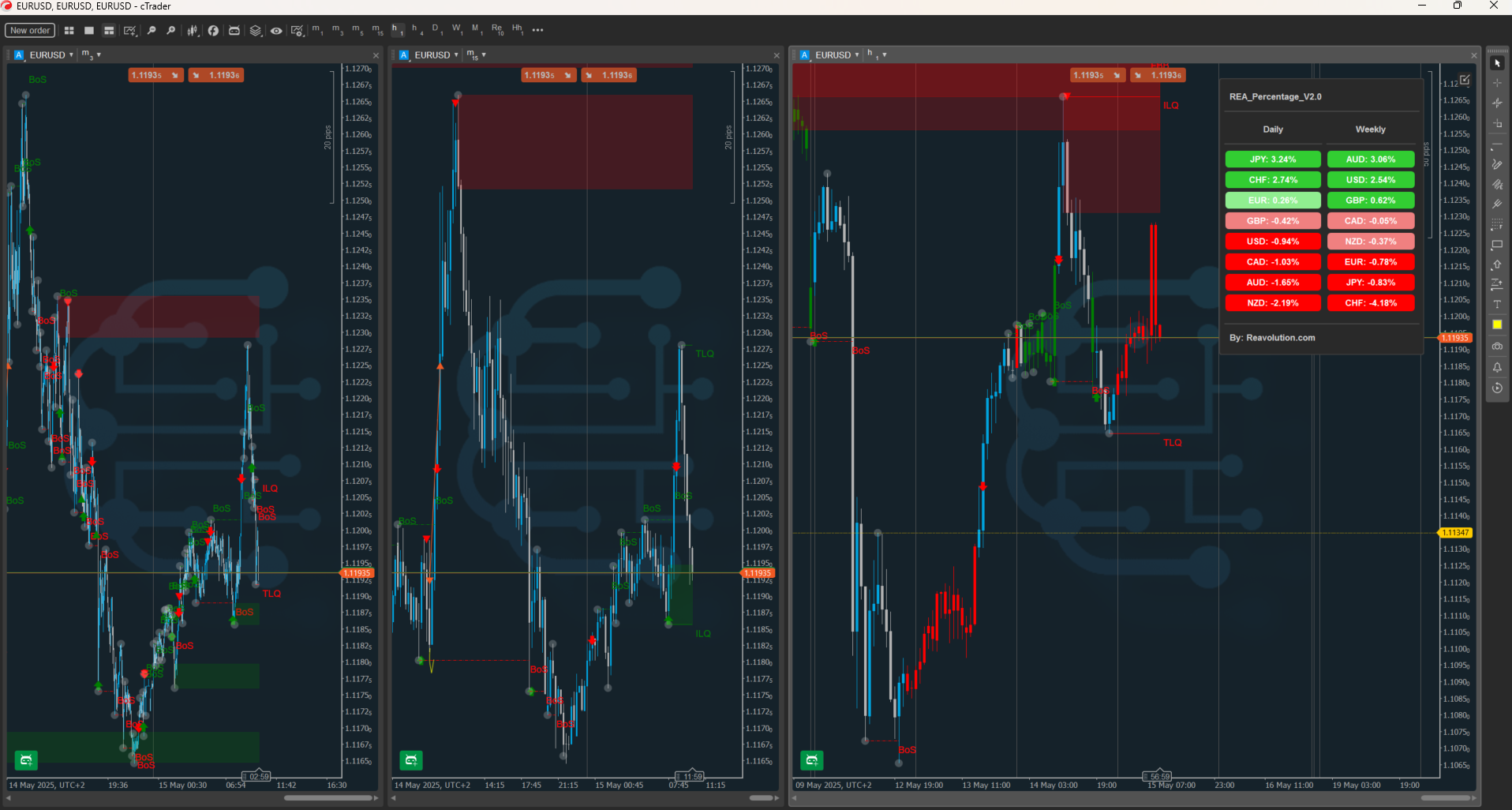Viewport: 1512px width, 810px height.
Task: Select m15 timeframe in toolbar
Action: [378, 30]
